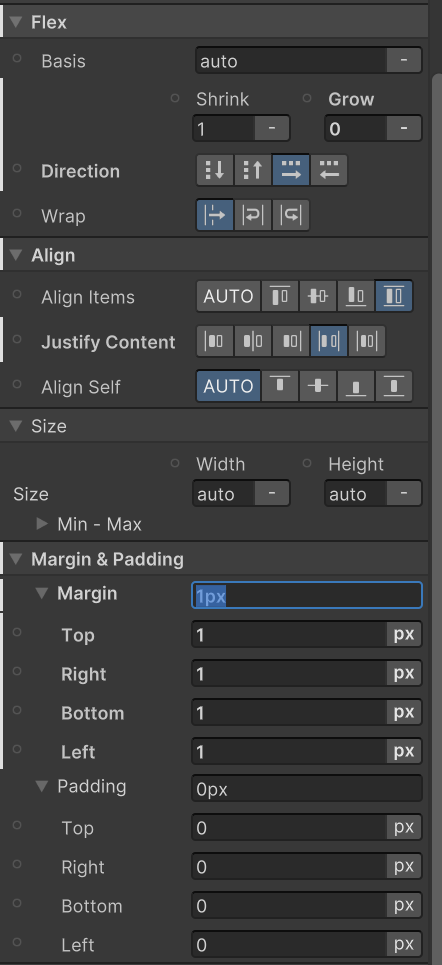
Task: Click the Margin Left value field
Action: tap(289, 751)
